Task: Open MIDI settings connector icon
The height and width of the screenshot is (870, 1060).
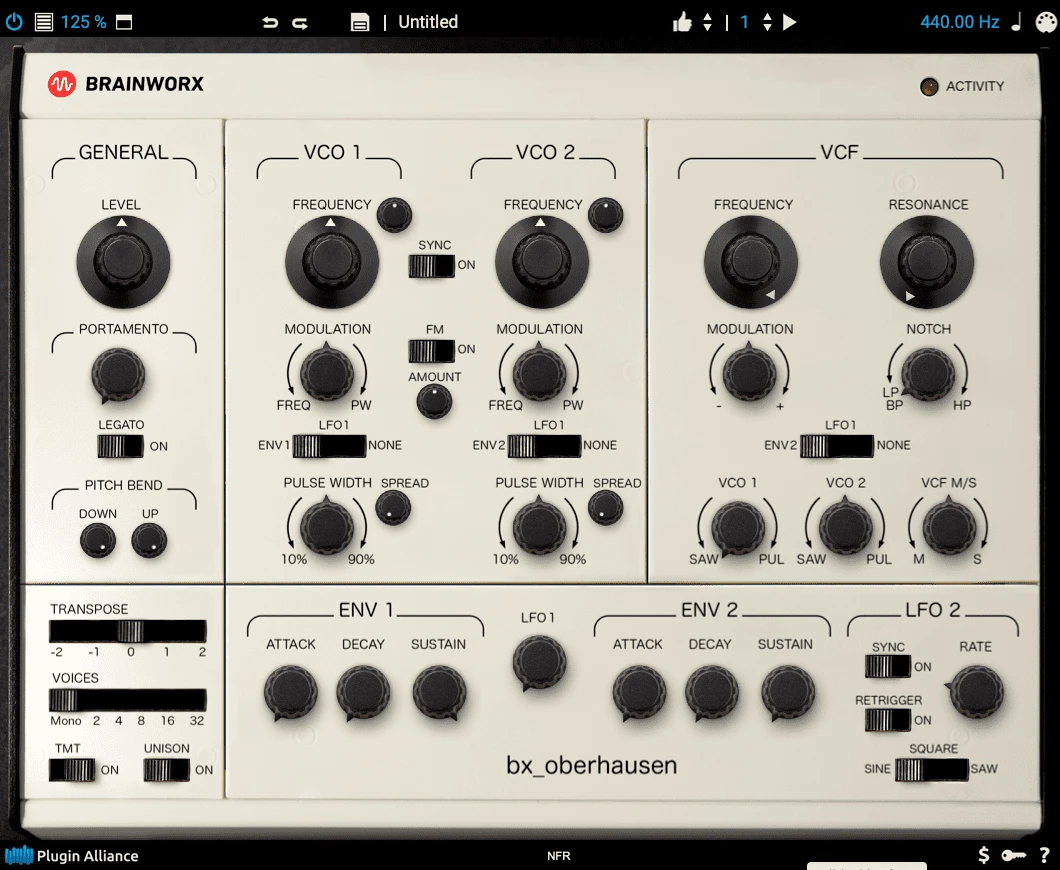Action: click(1046, 22)
